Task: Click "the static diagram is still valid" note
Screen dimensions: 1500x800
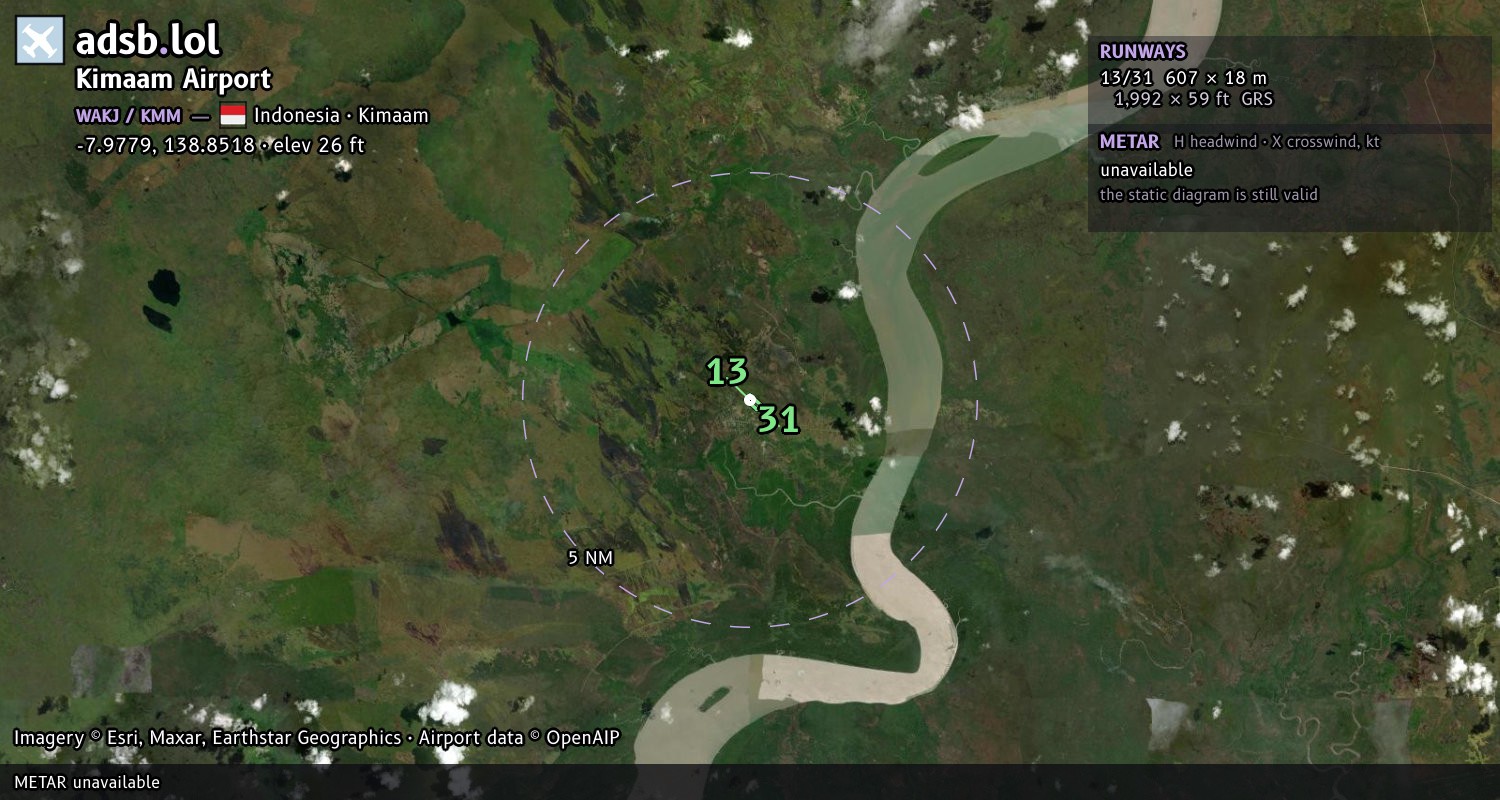Action: coord(1209,195)
